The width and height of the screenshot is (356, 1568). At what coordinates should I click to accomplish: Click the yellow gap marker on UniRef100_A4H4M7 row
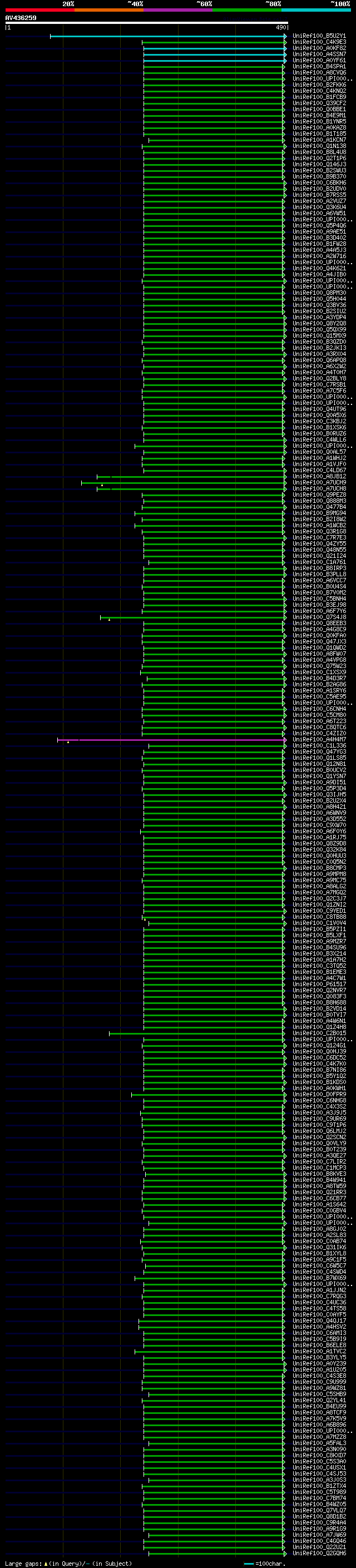[68, 742]
